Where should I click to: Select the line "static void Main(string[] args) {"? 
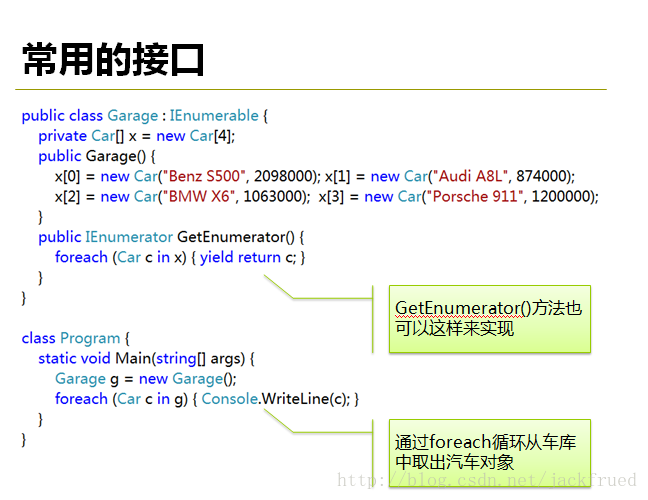146,359
